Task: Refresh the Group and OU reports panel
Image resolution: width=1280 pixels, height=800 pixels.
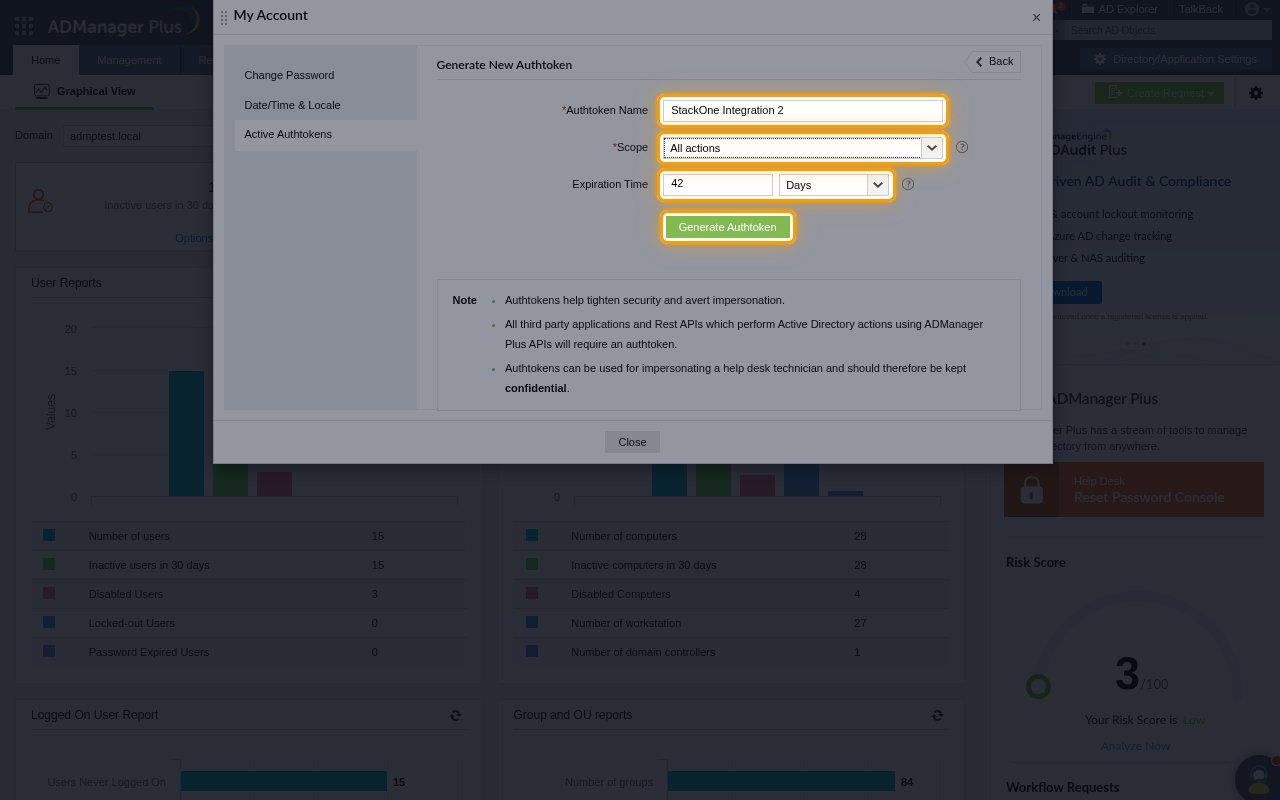Action: pyautogui.click(x=937, y=715)
